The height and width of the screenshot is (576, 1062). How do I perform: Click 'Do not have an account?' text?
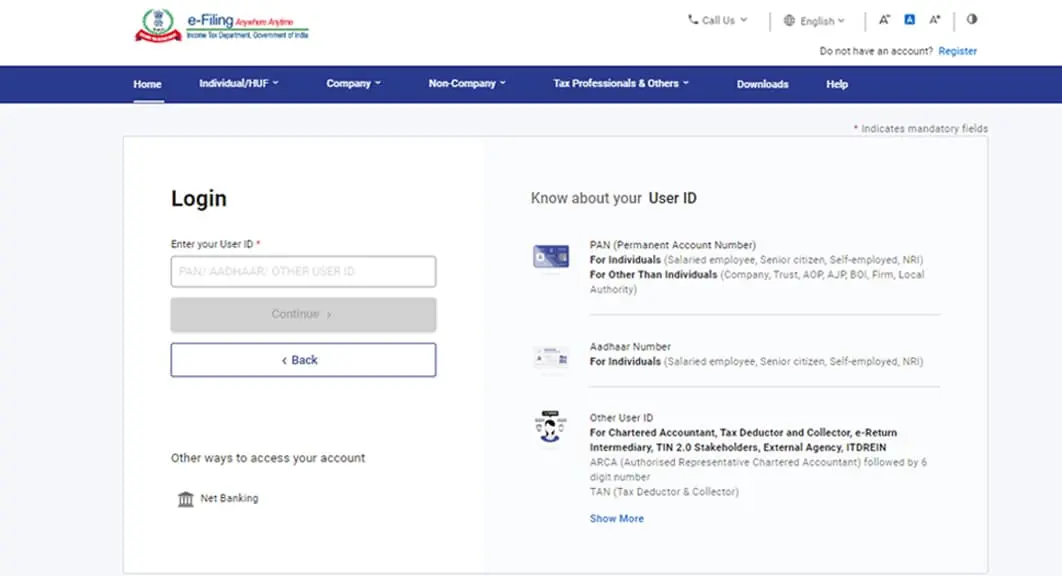876,51
